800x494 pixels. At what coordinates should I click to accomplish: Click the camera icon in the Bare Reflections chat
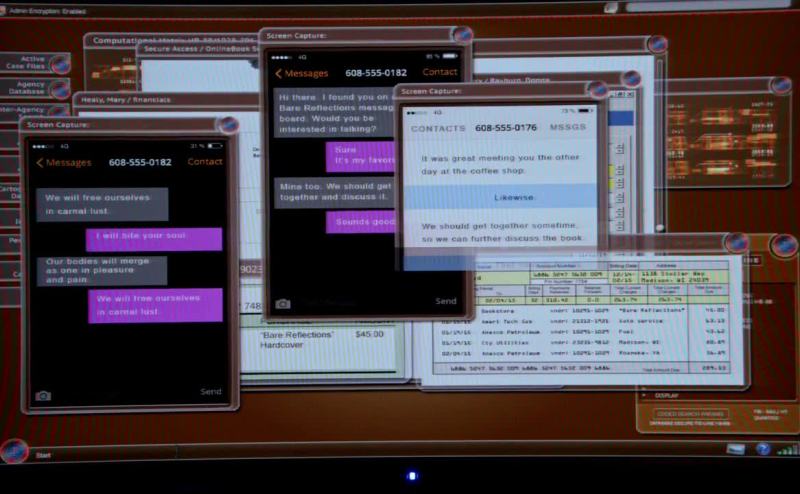click(x=283, y=303)
